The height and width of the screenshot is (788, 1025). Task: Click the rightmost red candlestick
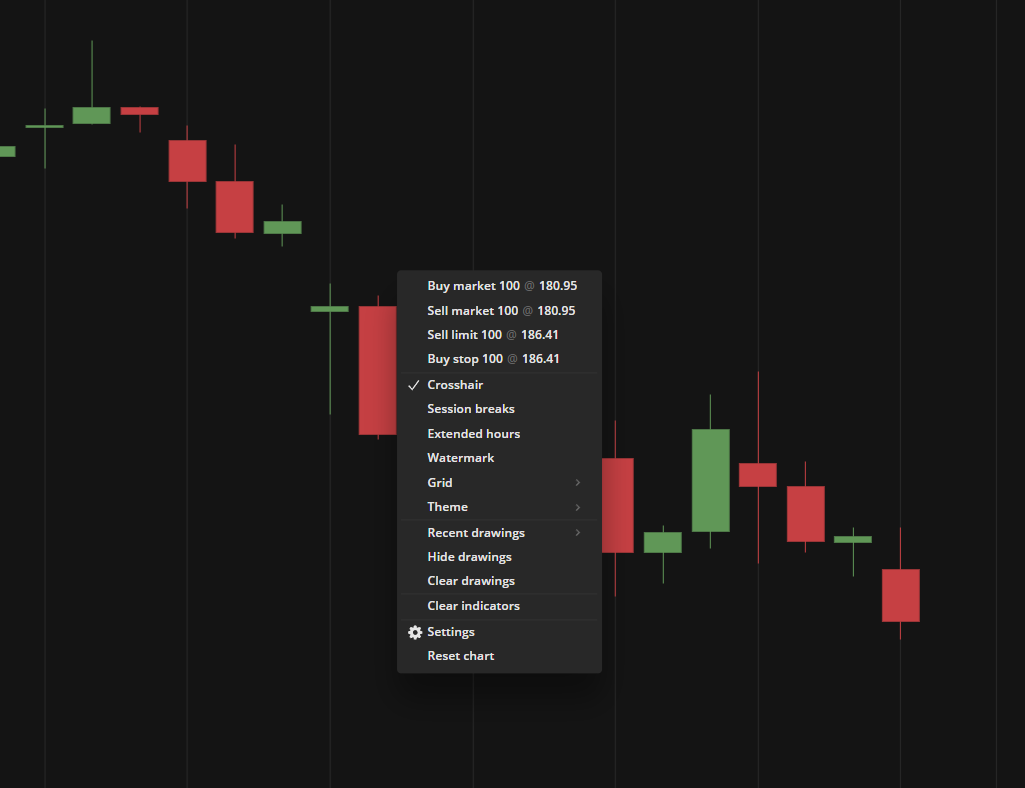(x=901, y=595)
